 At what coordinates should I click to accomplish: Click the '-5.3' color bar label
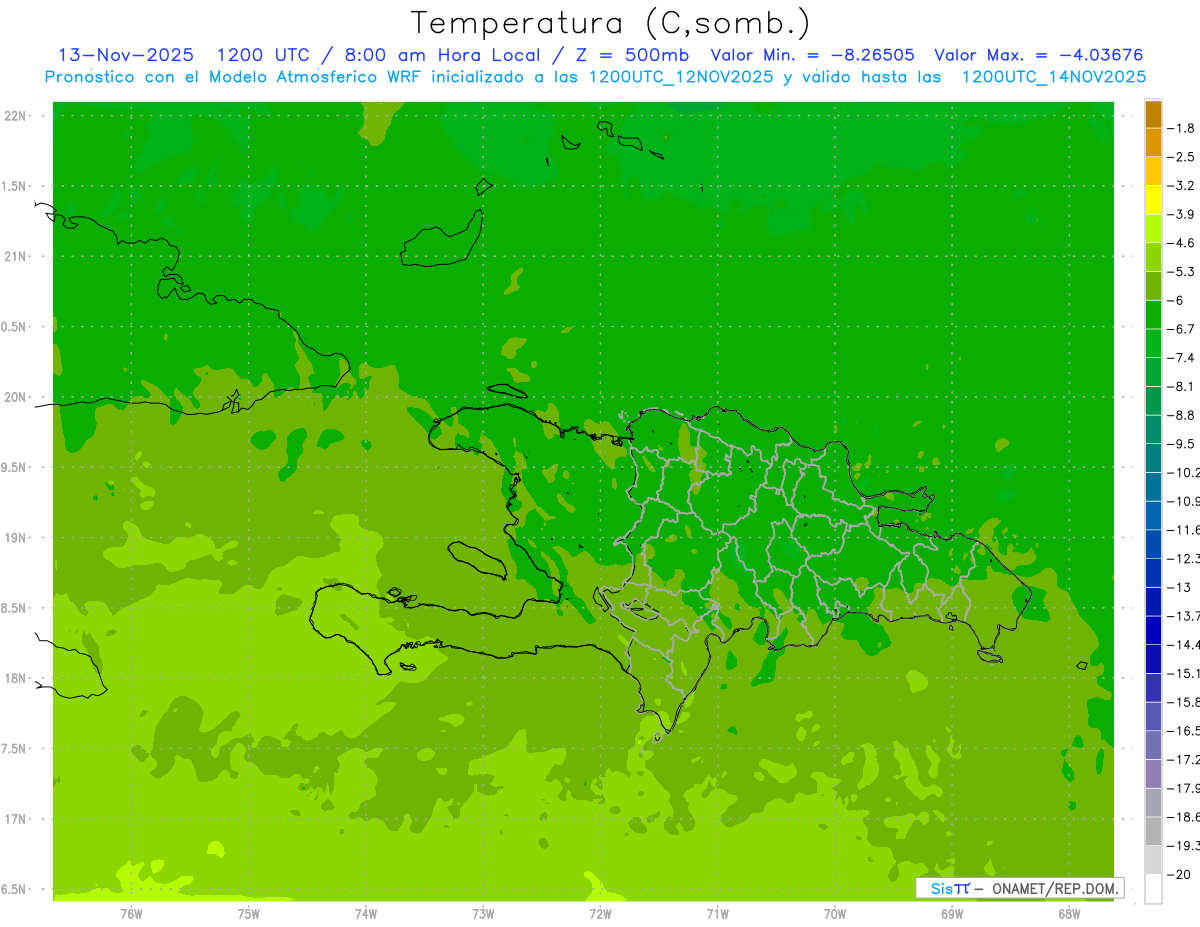1181,272
